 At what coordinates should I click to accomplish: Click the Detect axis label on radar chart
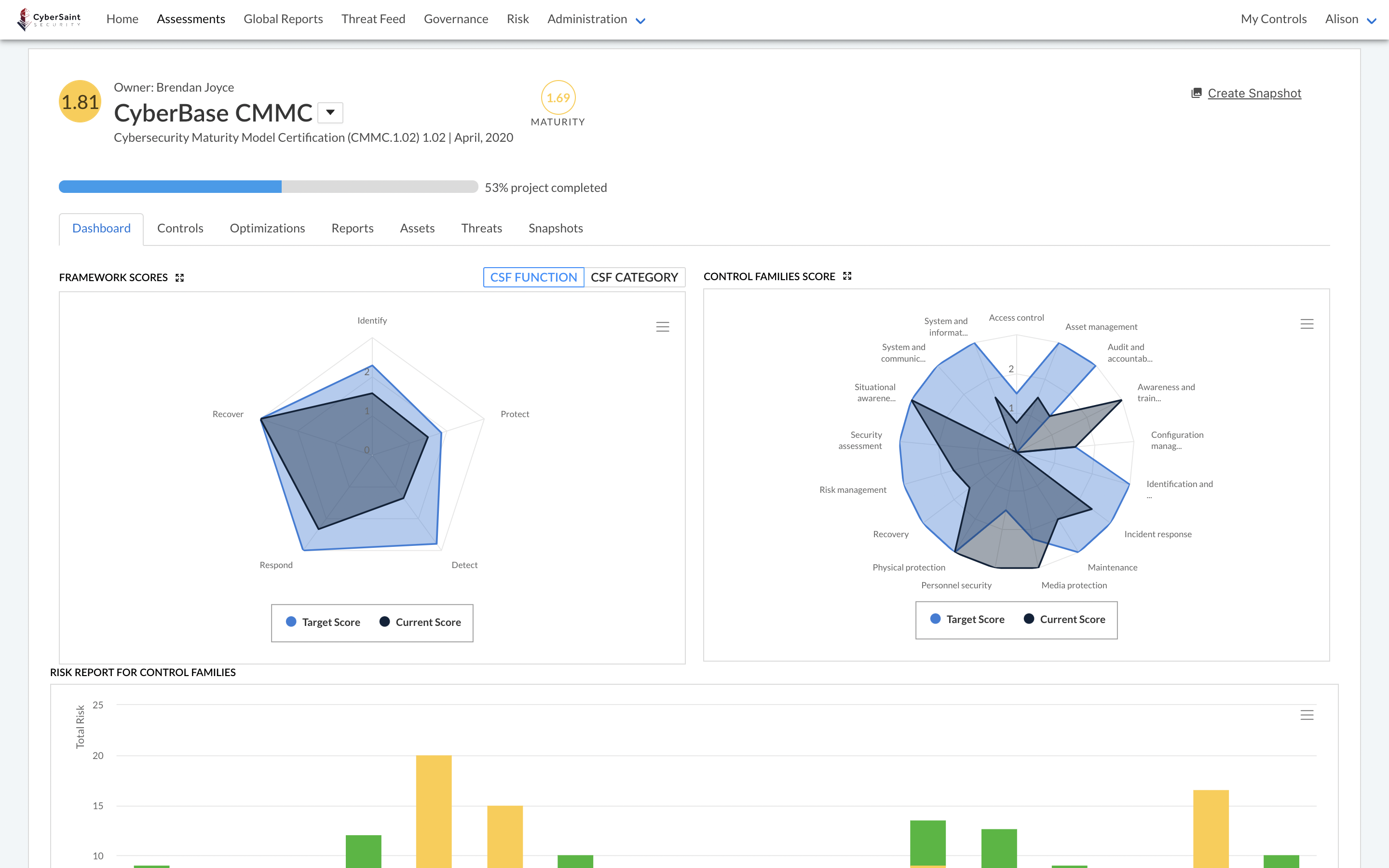[464, 565]
